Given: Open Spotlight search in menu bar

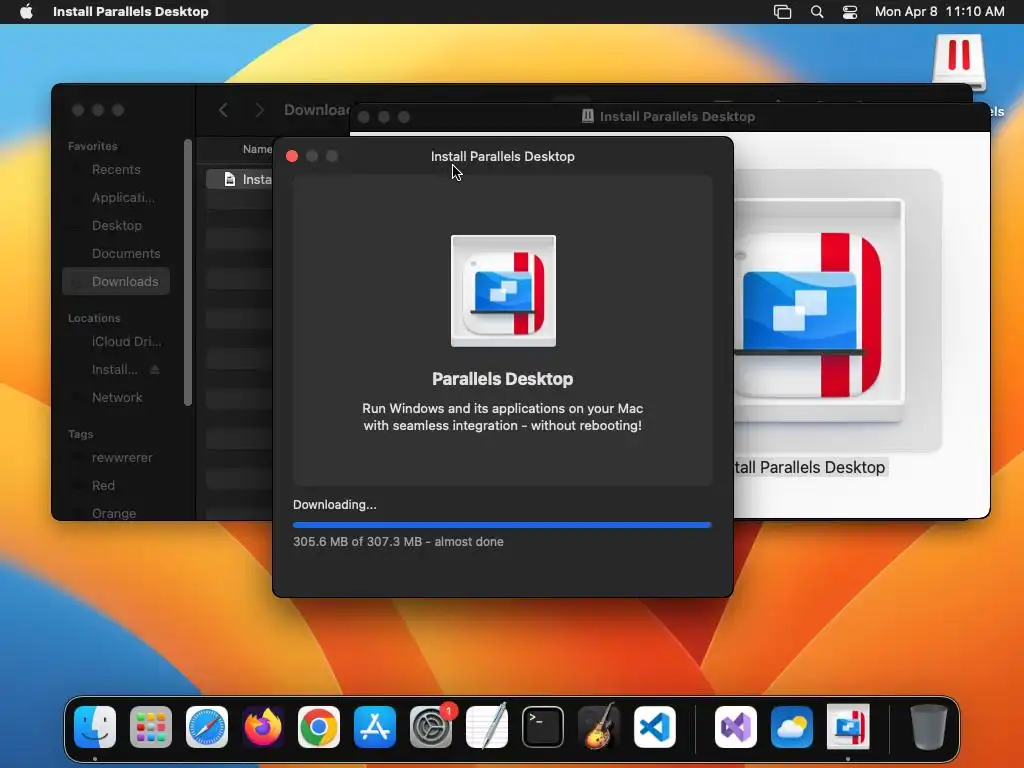Looking at the screenshot, I should [x=816, y=12].
